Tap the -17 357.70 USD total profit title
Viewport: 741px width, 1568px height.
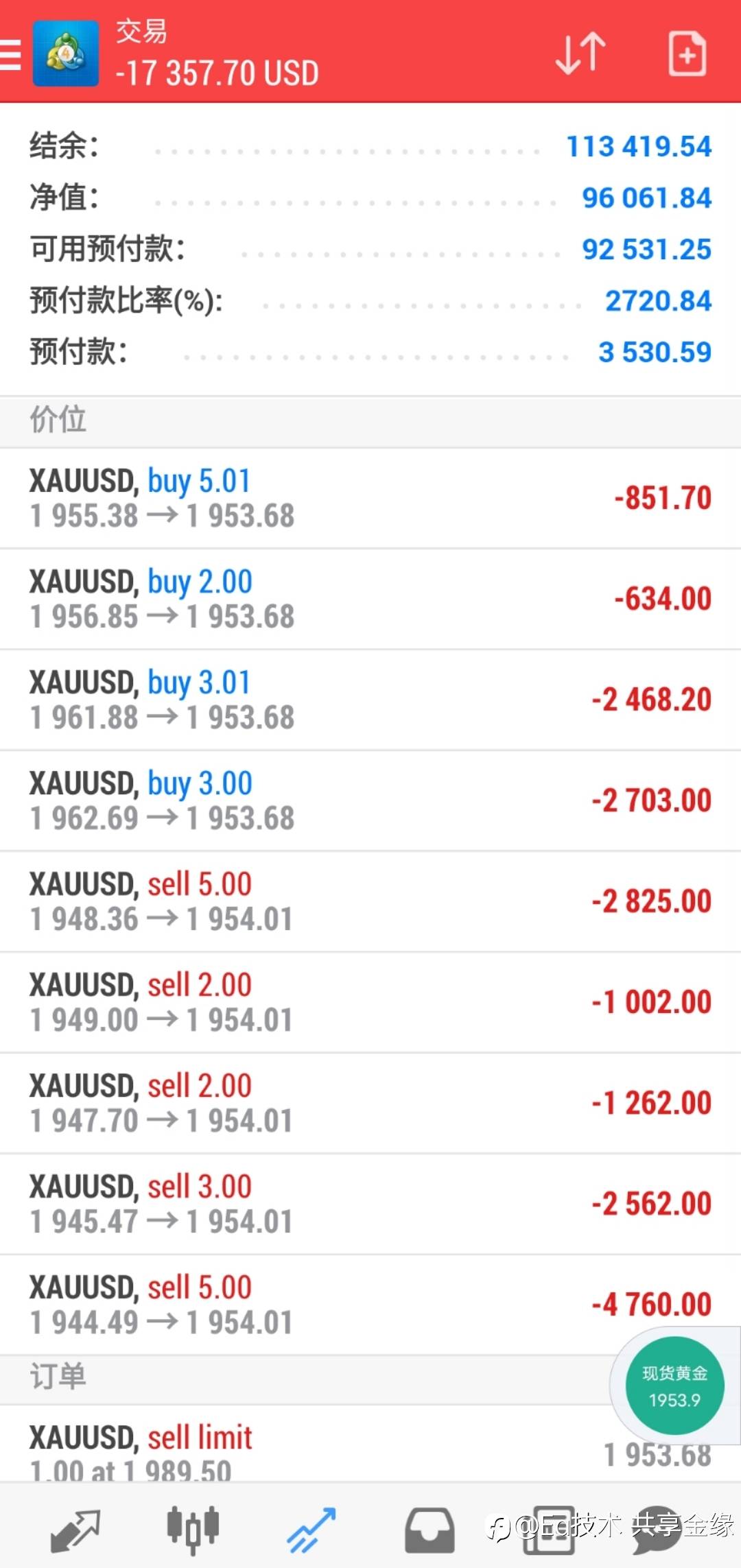pos(217,73)
